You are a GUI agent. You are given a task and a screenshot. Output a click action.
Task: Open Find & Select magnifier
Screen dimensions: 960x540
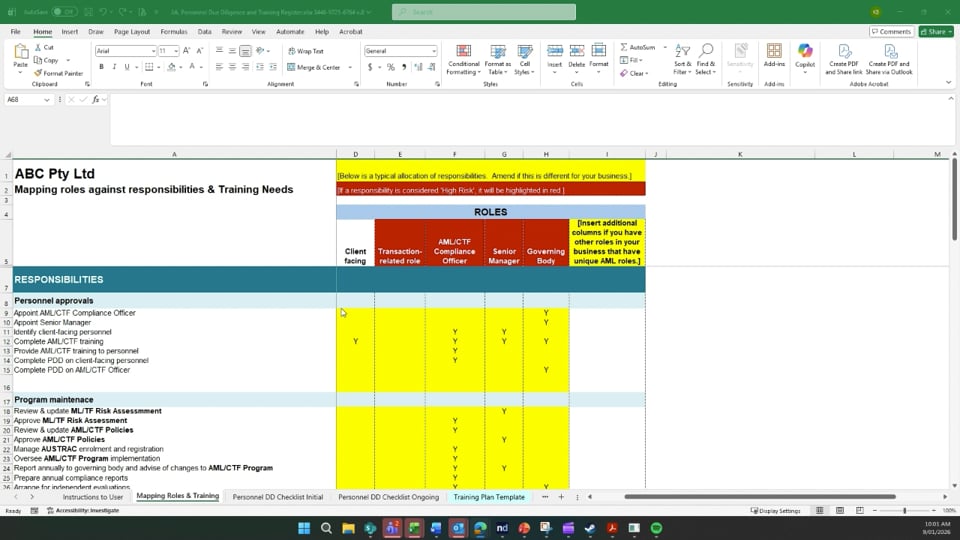click(706, 60)
